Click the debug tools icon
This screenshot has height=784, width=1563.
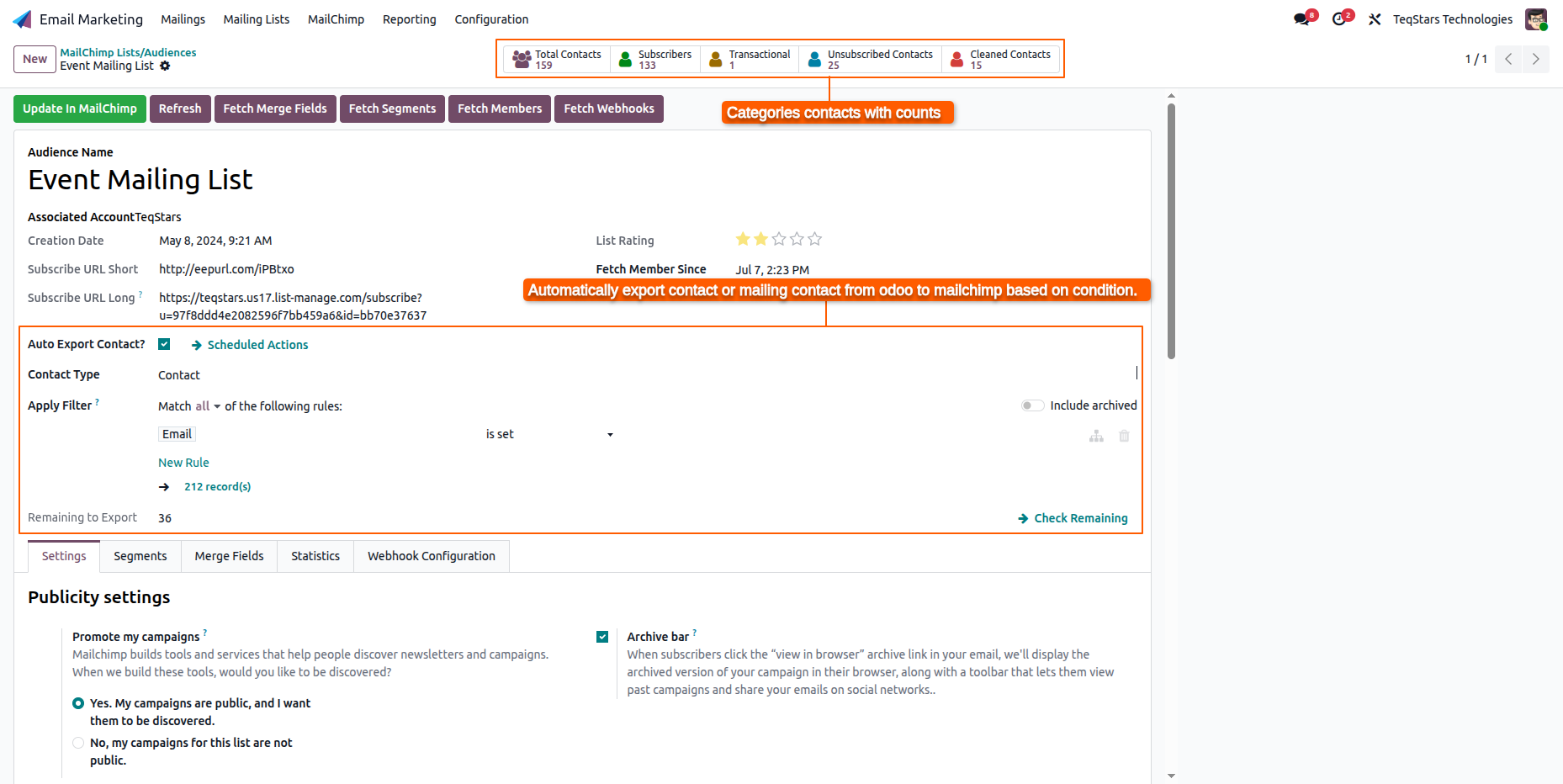(x=1375, y=19)
